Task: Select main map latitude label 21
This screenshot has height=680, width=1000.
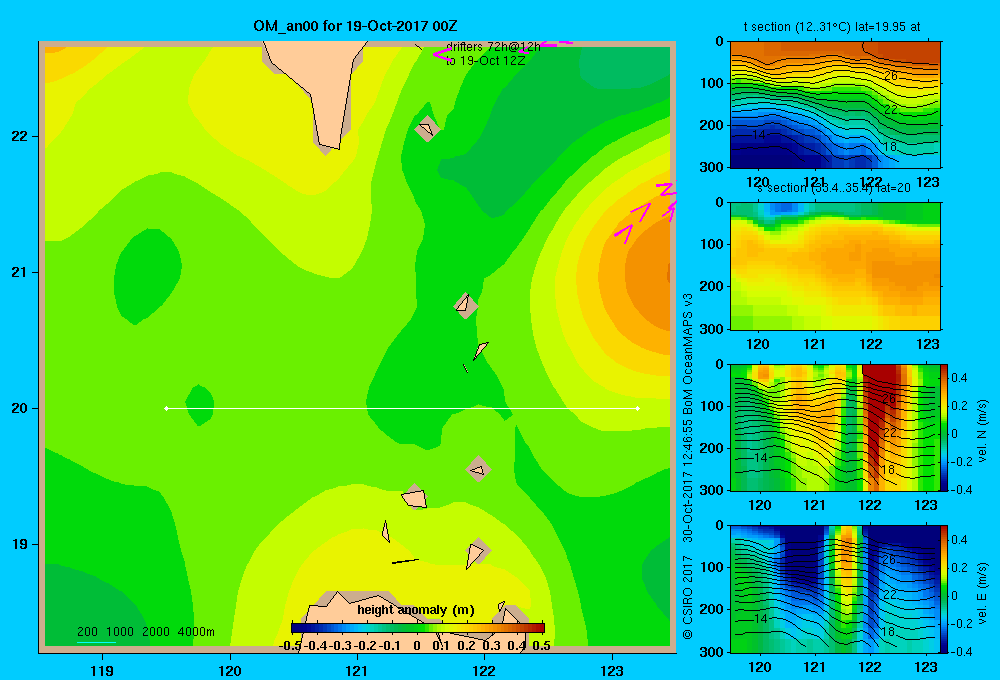Action: [20, 272]
